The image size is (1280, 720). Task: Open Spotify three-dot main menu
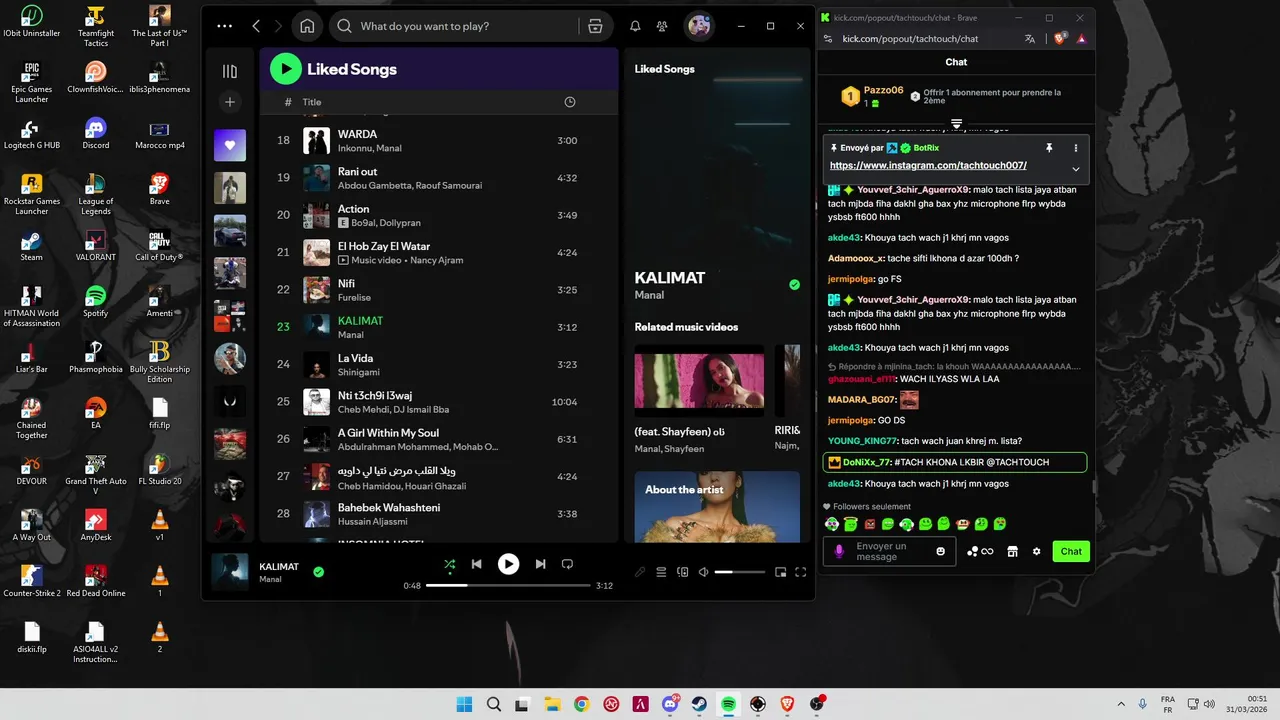click(x=225, y=26)
